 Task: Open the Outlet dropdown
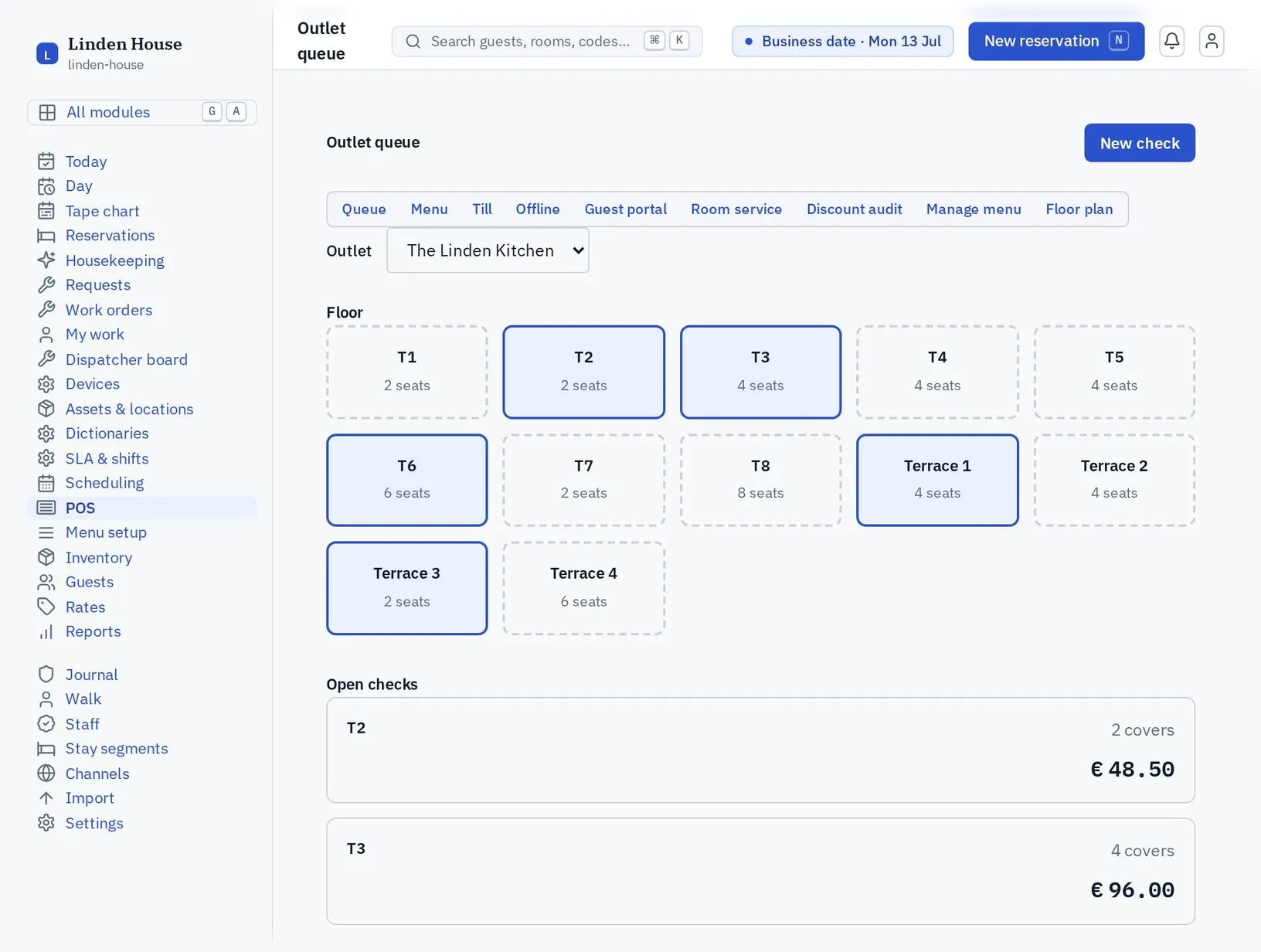tap(488, 250)
